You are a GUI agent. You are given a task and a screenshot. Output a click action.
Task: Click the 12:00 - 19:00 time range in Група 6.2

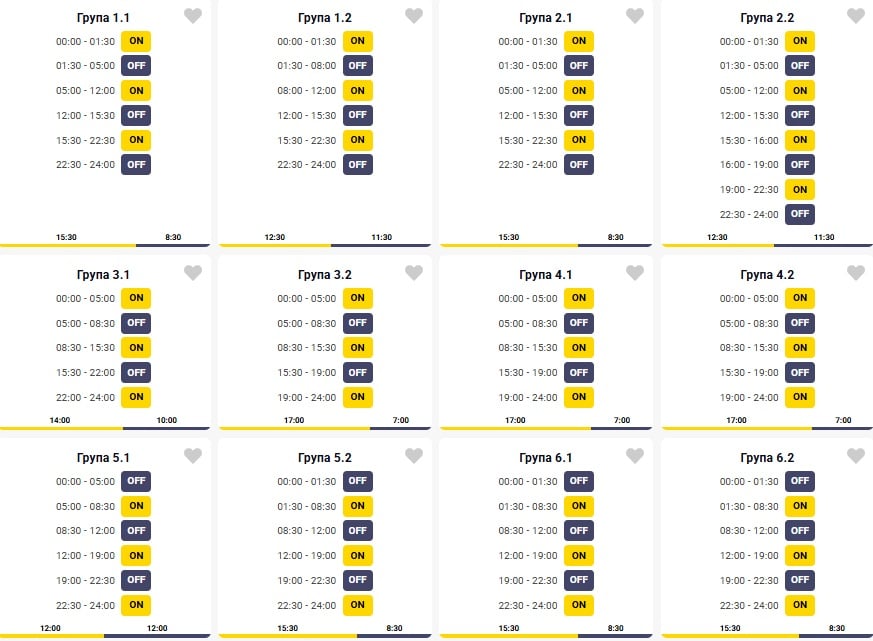[x=749, y=555]
